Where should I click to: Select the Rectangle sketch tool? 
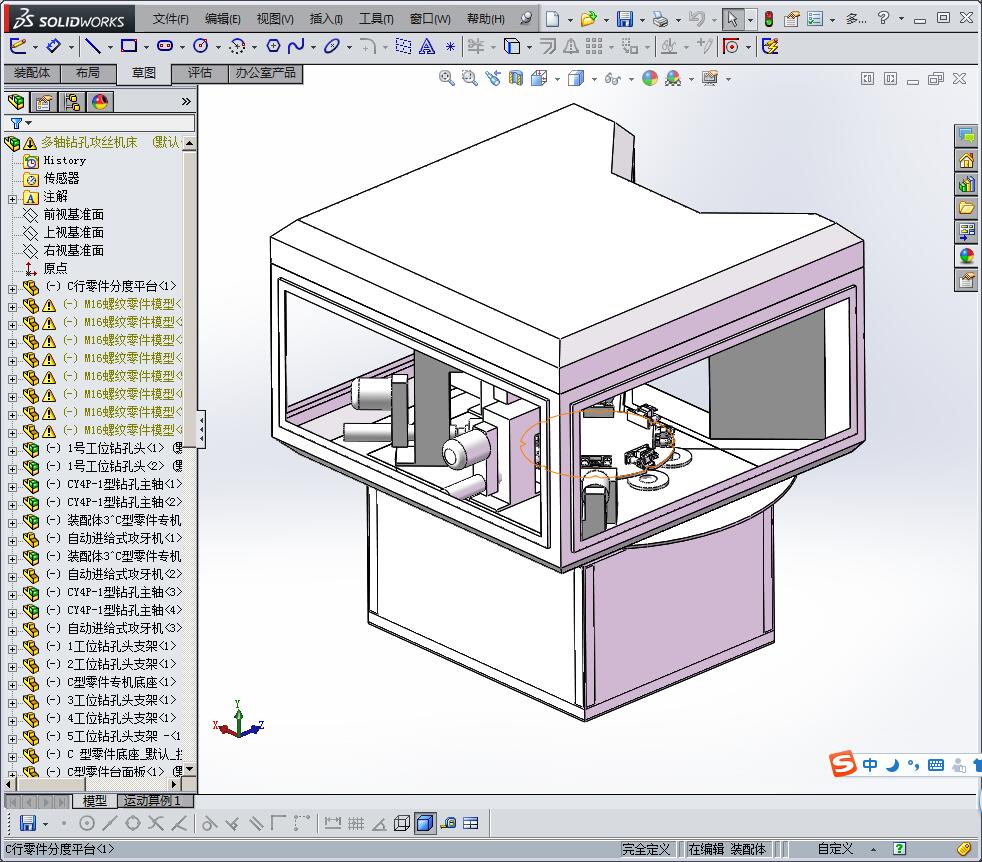[x=129, y=46]
